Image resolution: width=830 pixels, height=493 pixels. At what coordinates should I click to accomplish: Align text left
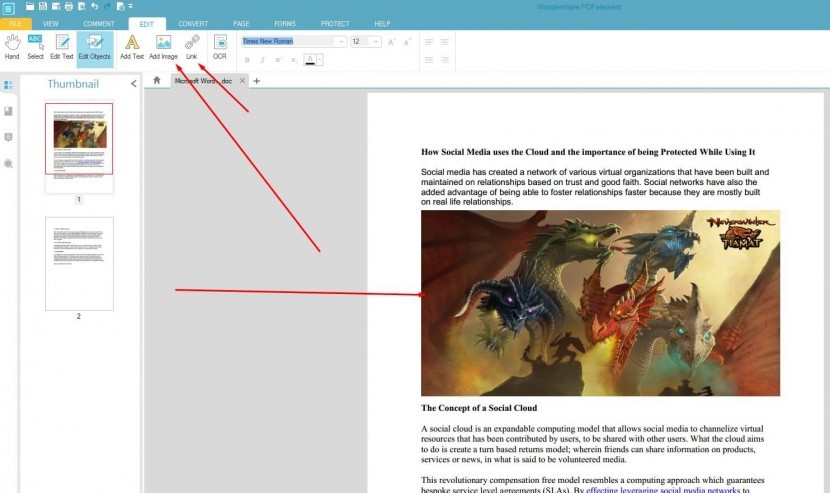click(x=429, y=42)
